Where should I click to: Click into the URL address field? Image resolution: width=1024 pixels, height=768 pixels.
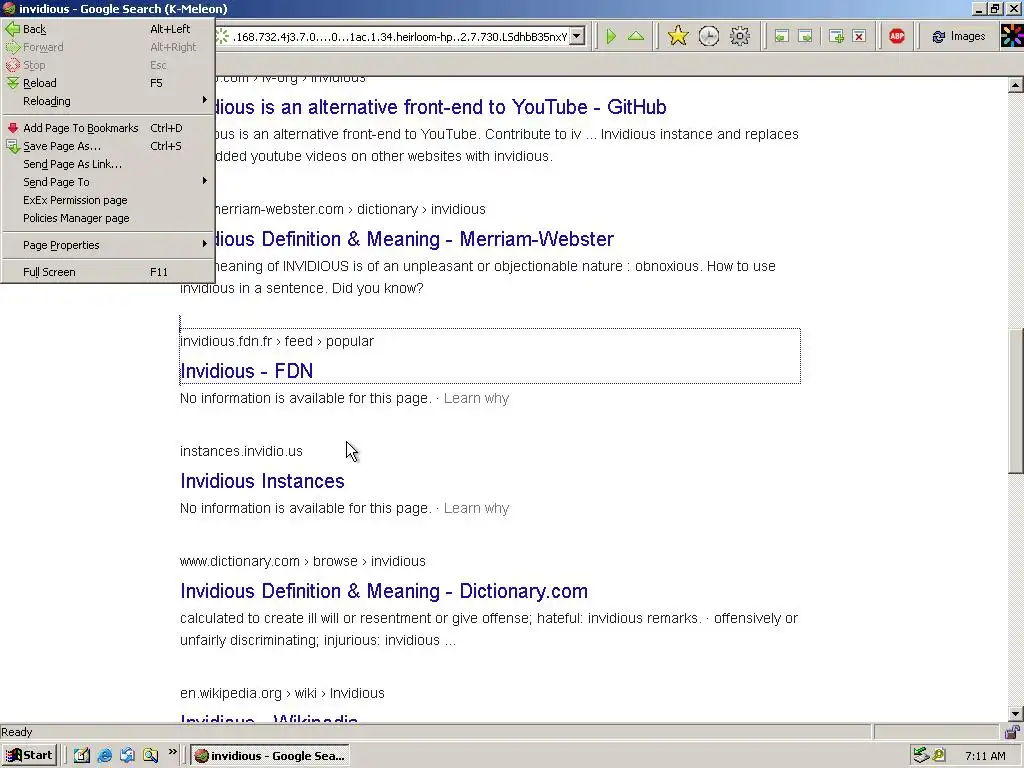400,37
